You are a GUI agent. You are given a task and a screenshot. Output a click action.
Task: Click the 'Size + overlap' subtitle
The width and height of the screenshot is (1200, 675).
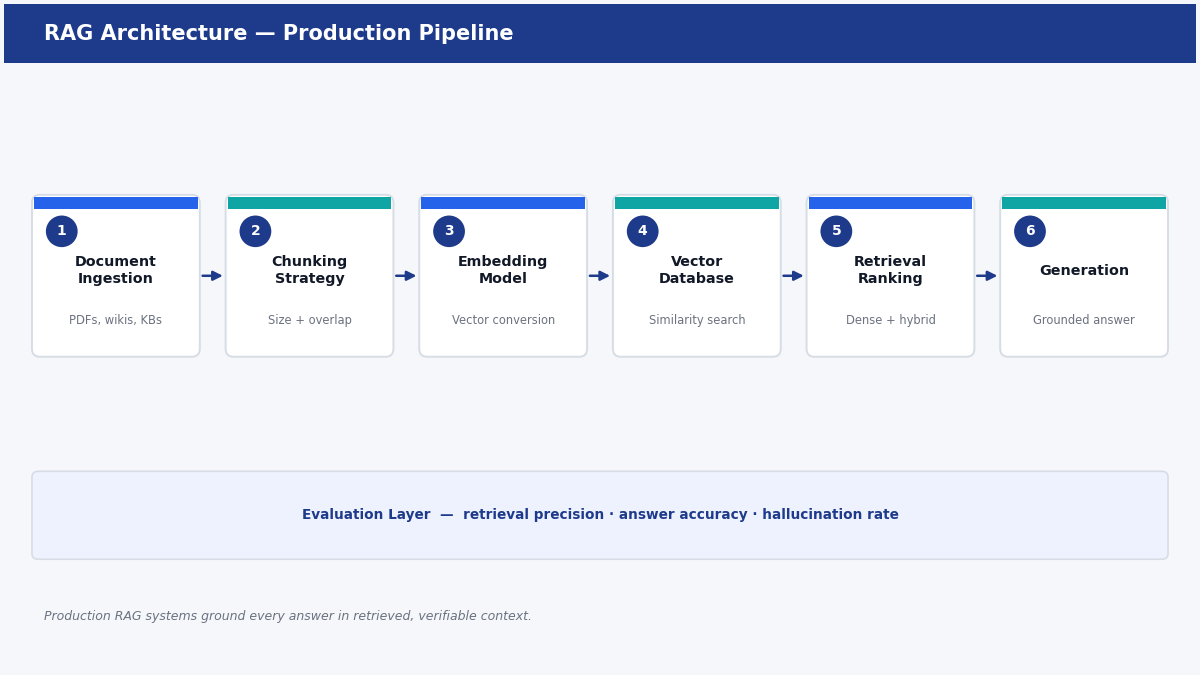(x=310, y=320)
